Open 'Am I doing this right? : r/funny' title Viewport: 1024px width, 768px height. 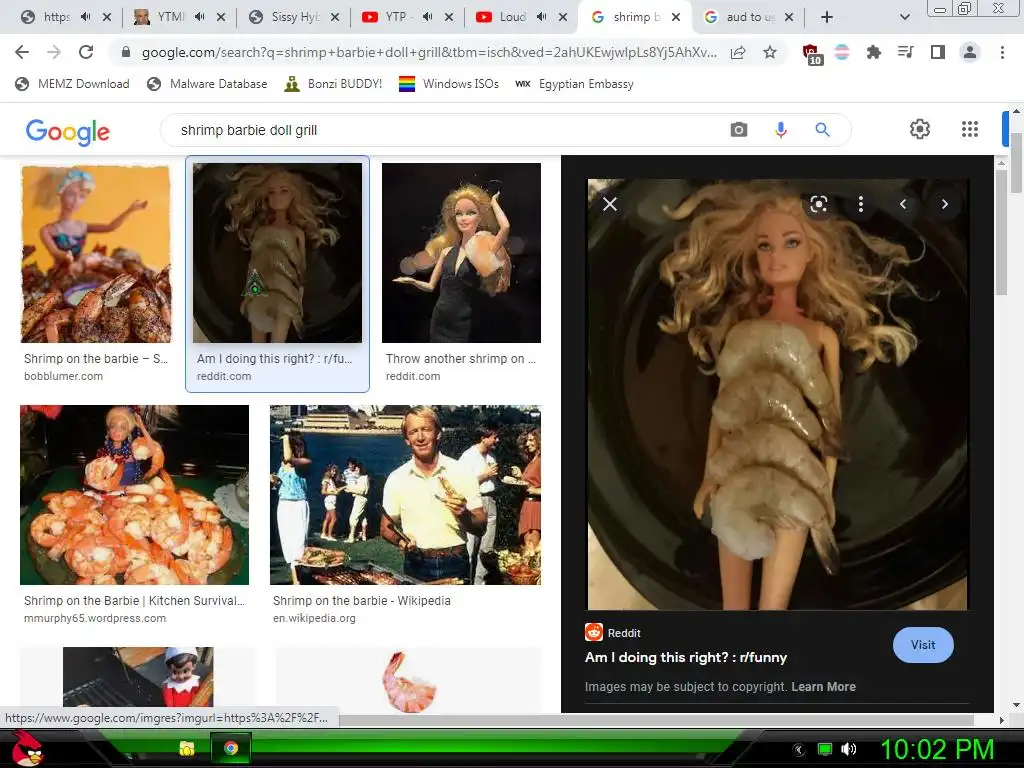tap(686, 657)
